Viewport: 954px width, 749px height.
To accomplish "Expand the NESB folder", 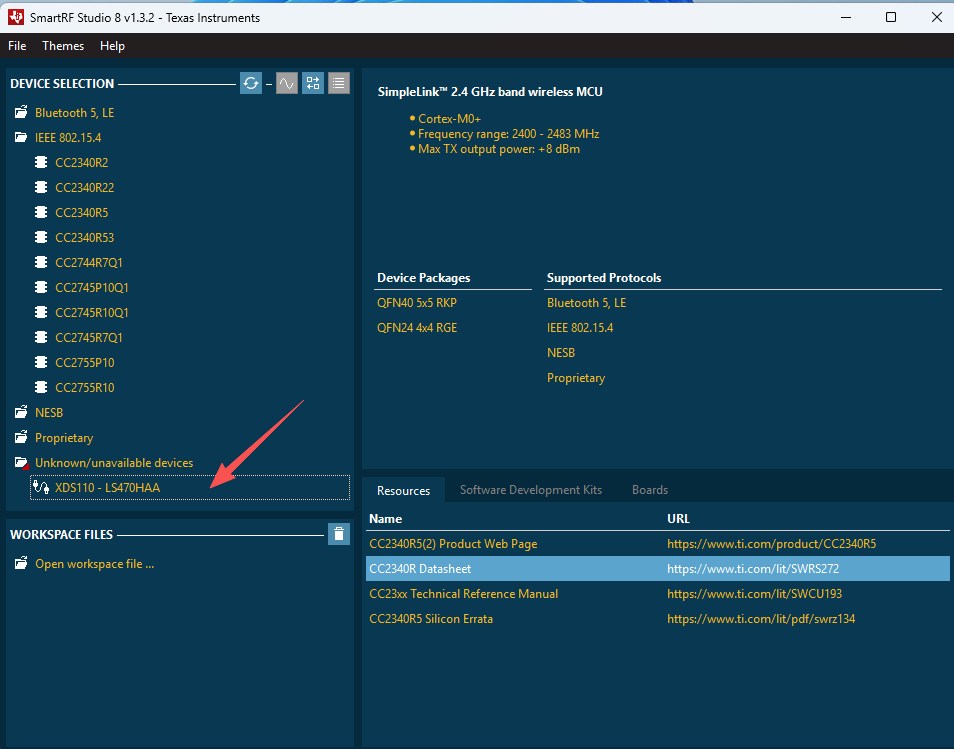I will coord(21,413).
